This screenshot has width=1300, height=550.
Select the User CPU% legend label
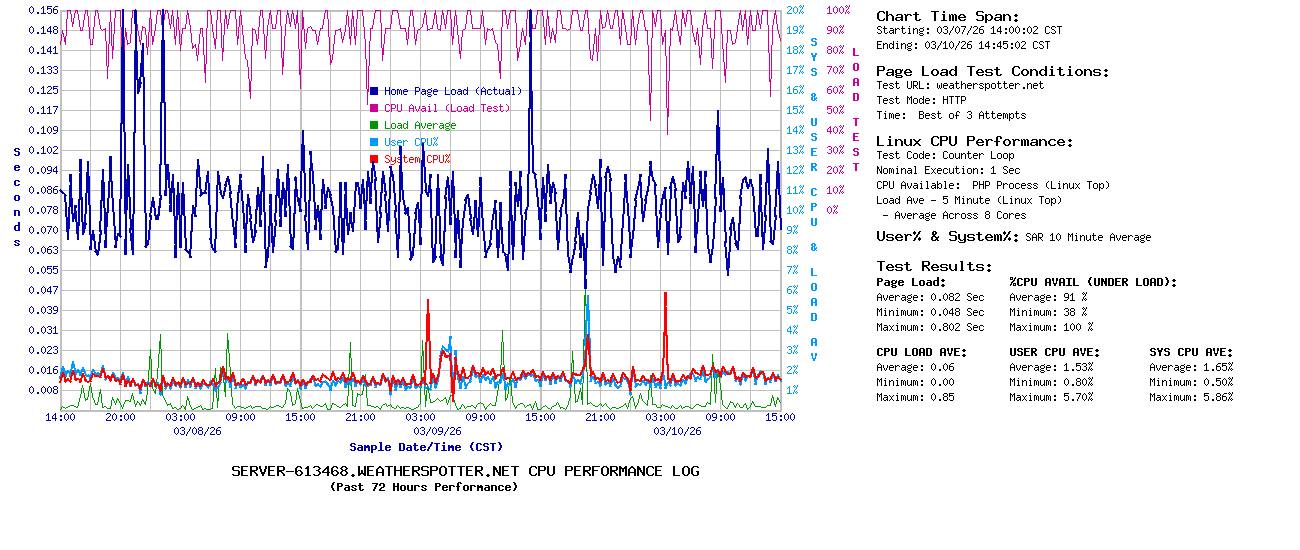click(x=410, y=142)
